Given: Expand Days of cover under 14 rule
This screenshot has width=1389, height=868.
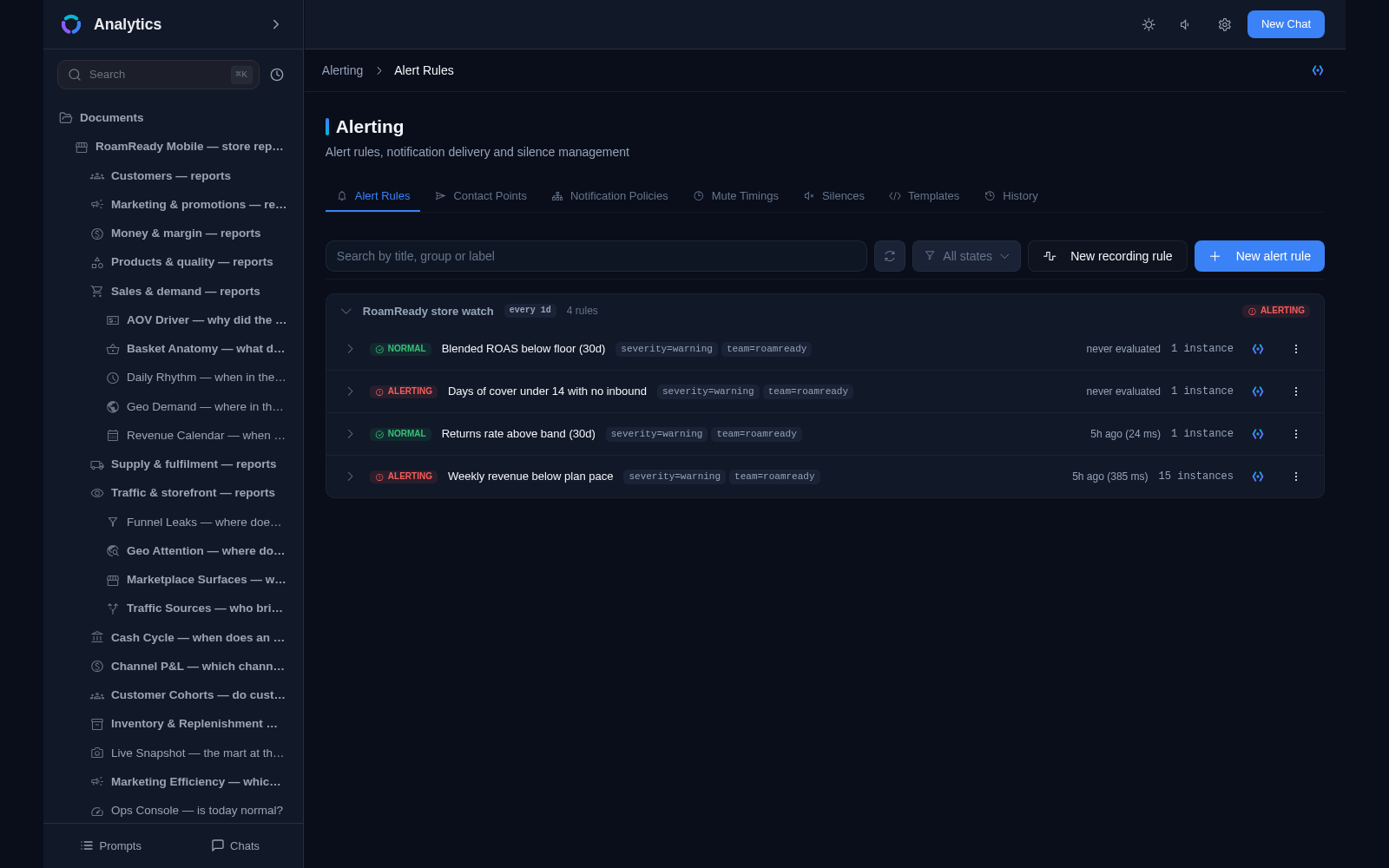Looking at the screenshot, I should (350, 391).
